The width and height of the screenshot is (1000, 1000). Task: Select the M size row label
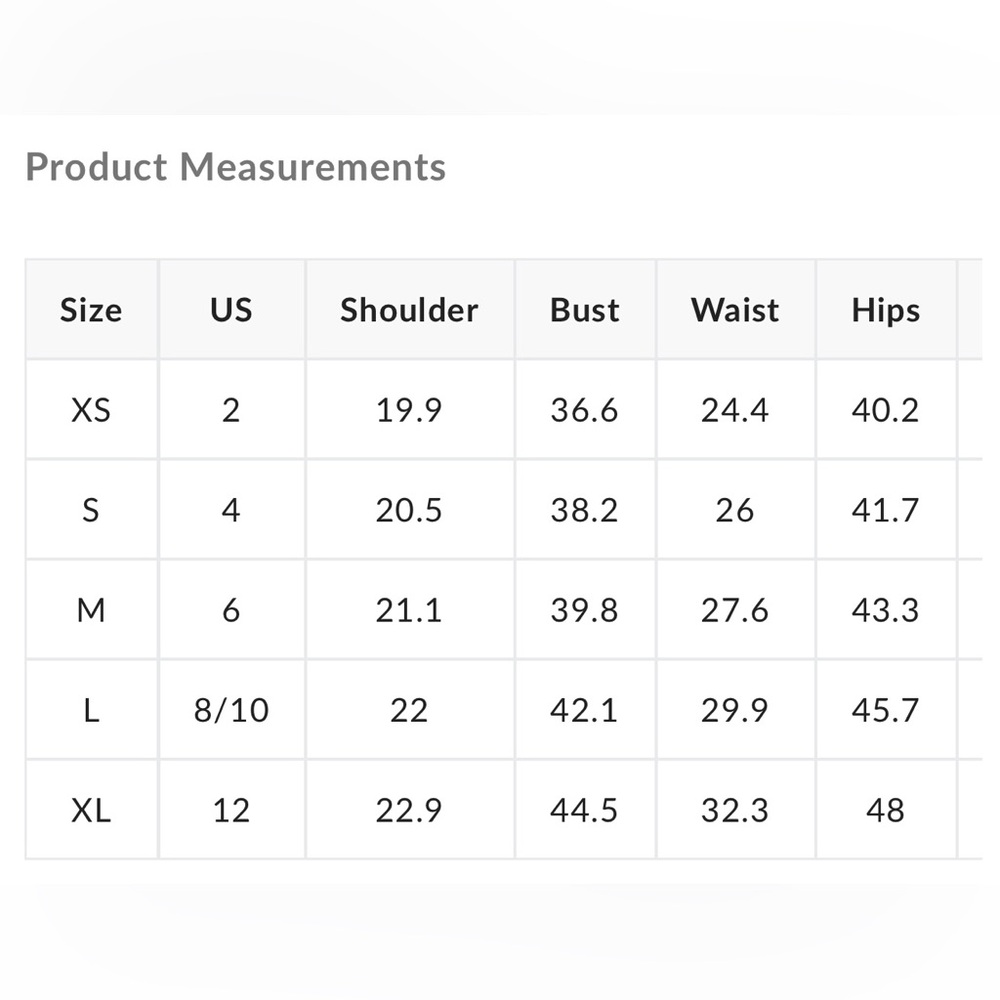point(91,610)
